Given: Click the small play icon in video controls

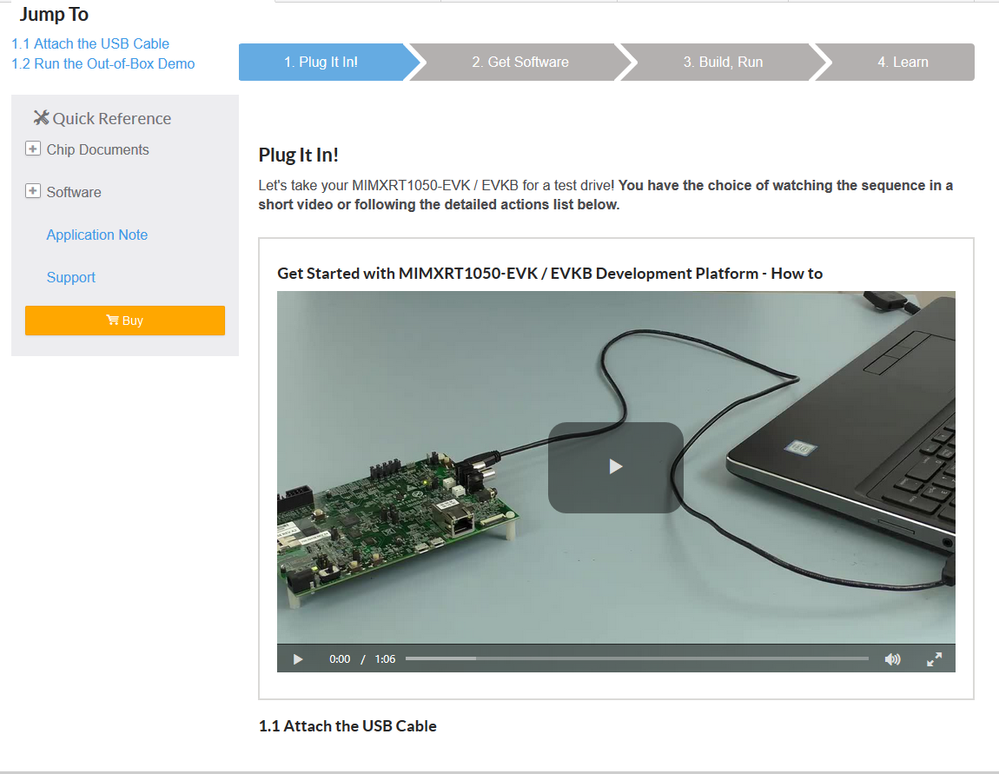Looking at the screenshot, I should (298, 659).
